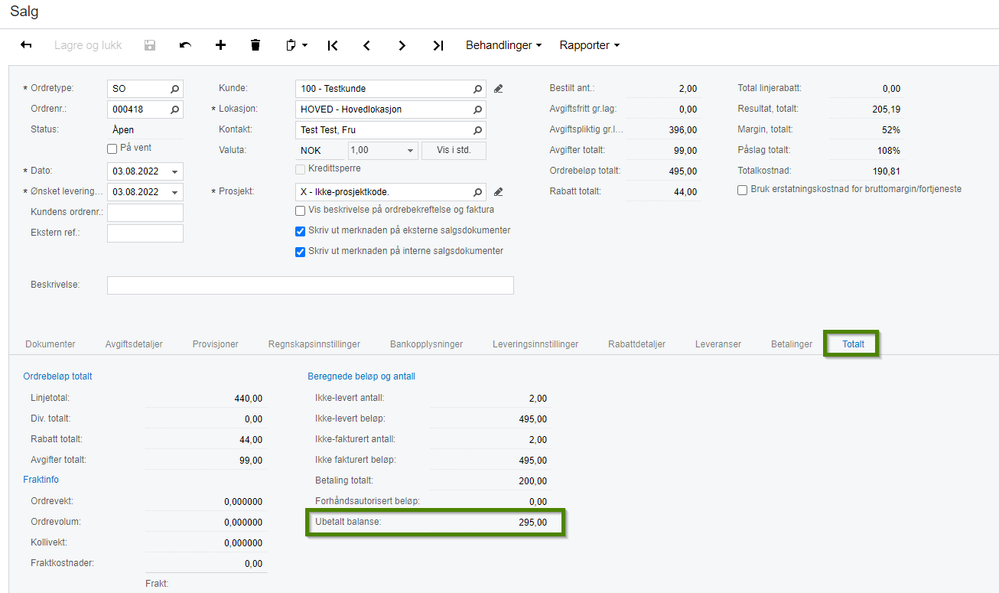Open Prosjekt lookup magnifier
The image size is (999, 593).
click(477, 192)
